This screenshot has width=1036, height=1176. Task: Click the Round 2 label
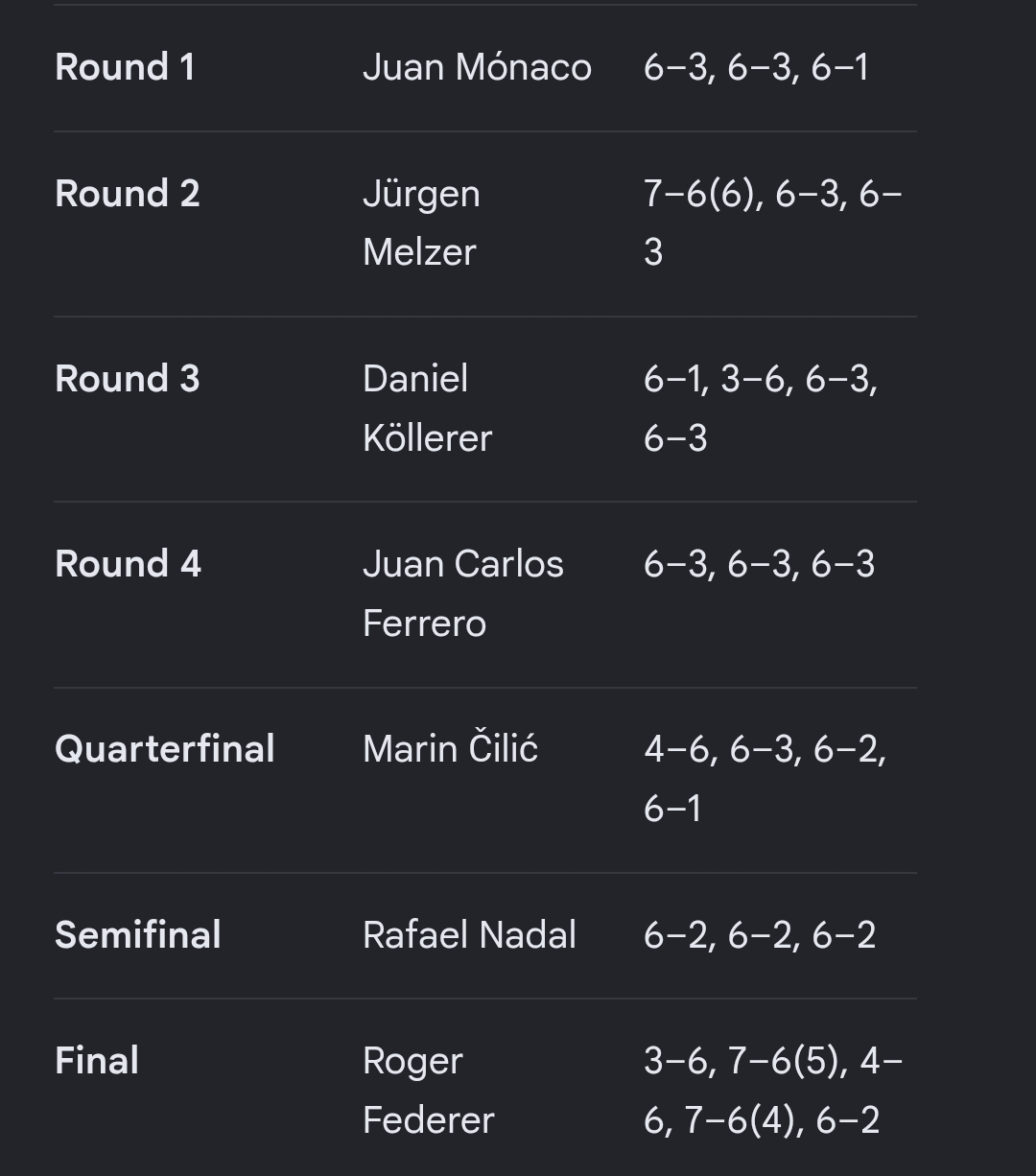(127, 194)
